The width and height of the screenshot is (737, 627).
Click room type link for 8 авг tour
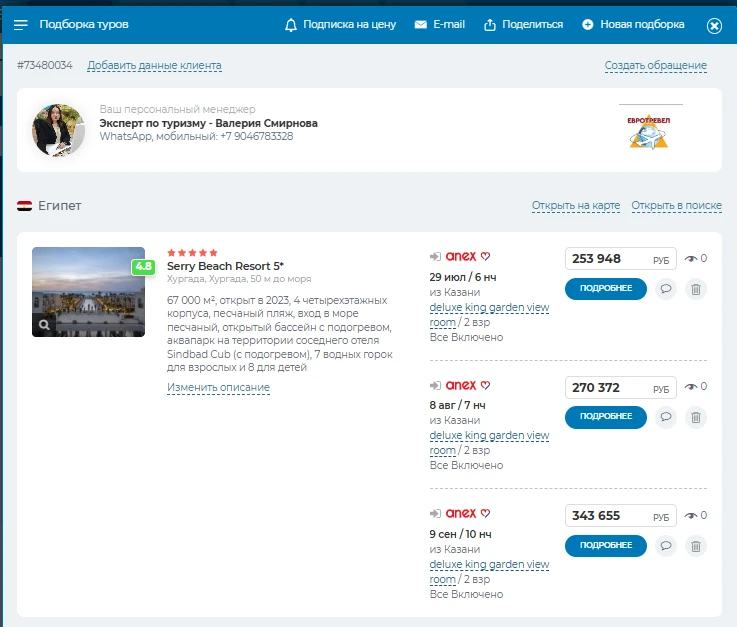[489, 443]
